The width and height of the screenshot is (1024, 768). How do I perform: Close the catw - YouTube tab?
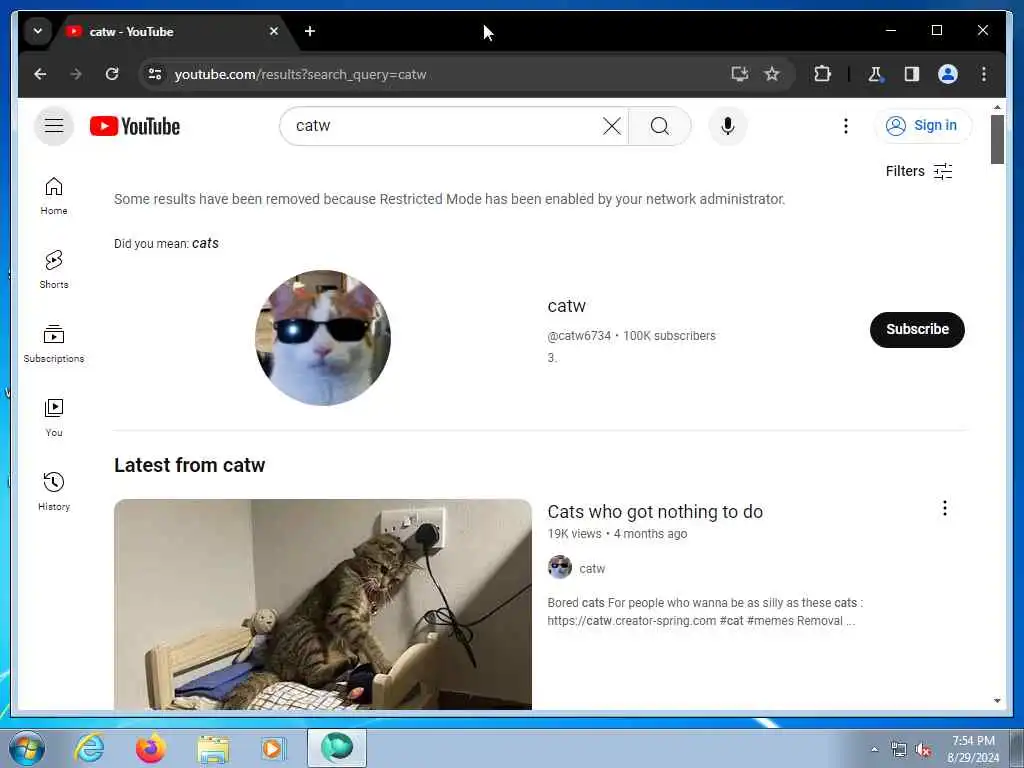pyautogui.click(x=274, y=31)
